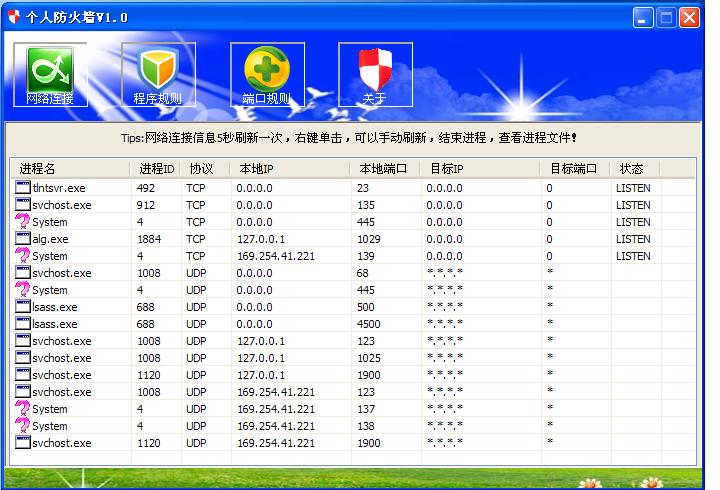720x490 pixels.
Task: Click the tlntsvr.exe process icon
Action: coord(22,187)
